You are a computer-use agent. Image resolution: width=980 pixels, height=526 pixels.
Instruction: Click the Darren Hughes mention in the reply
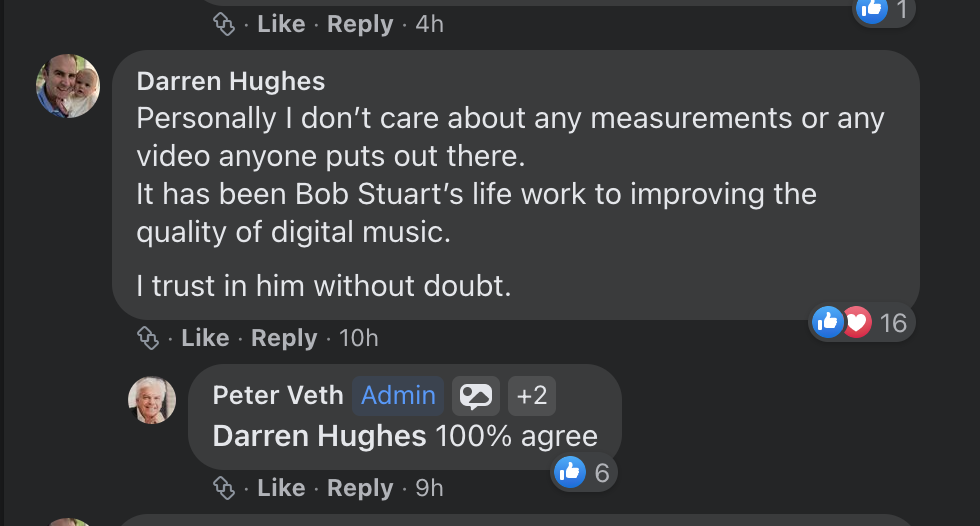(x=319, y=436)
